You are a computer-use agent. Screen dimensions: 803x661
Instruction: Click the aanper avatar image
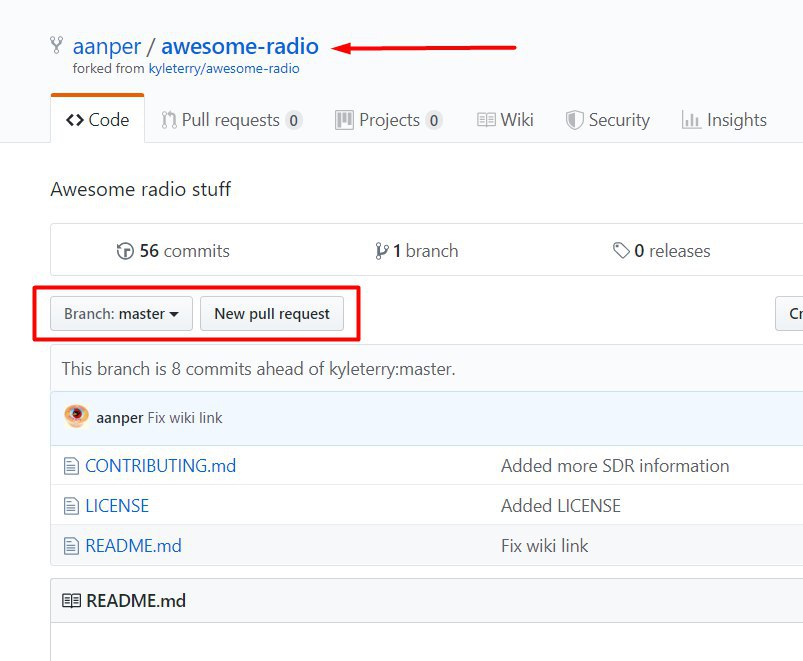76,416
